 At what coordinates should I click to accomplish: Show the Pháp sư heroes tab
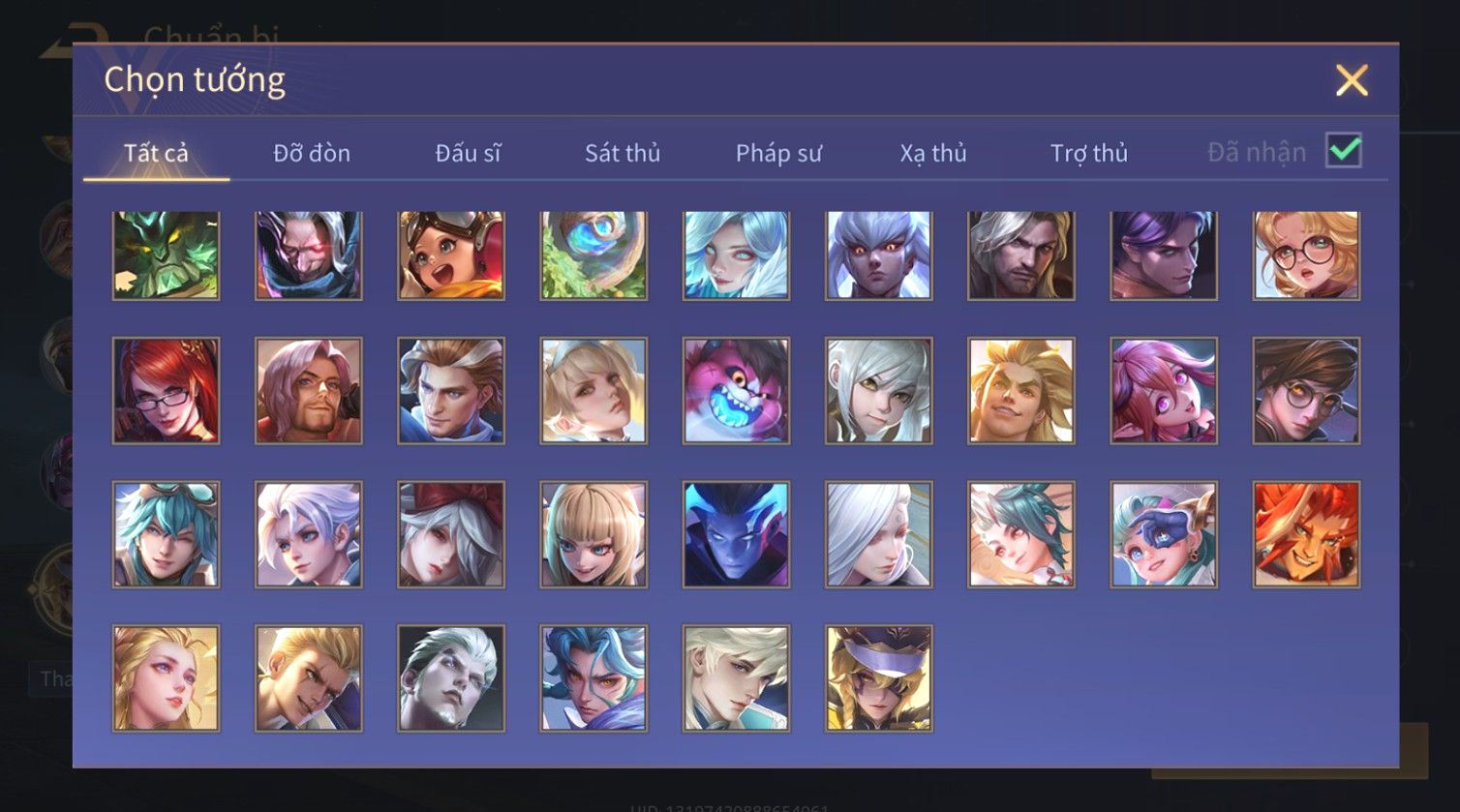(778, 153)
